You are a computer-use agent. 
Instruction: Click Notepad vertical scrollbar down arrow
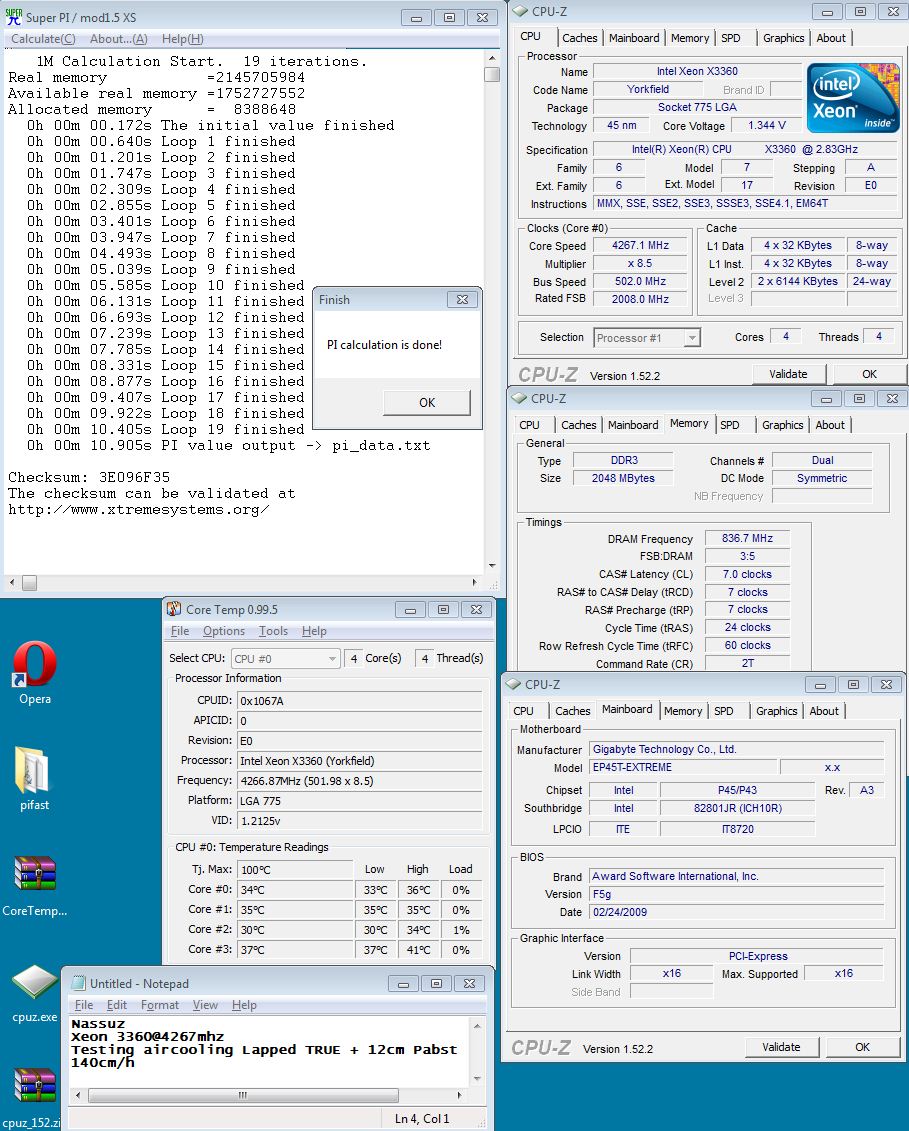click(477, 1078)
